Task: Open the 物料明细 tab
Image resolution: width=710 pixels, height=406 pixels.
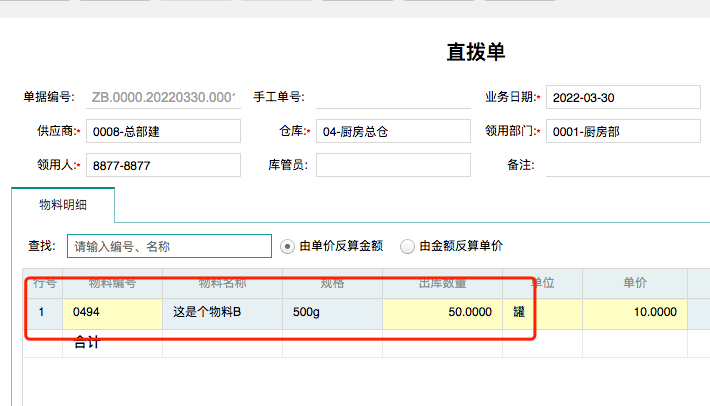Action: click(x=63, y=205)
